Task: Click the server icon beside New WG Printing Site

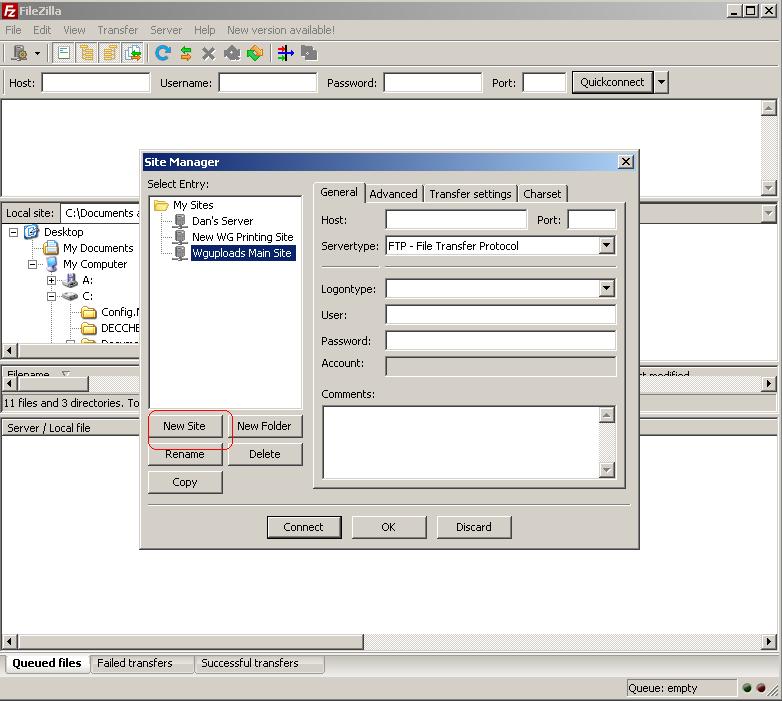Action: point(180,237)
